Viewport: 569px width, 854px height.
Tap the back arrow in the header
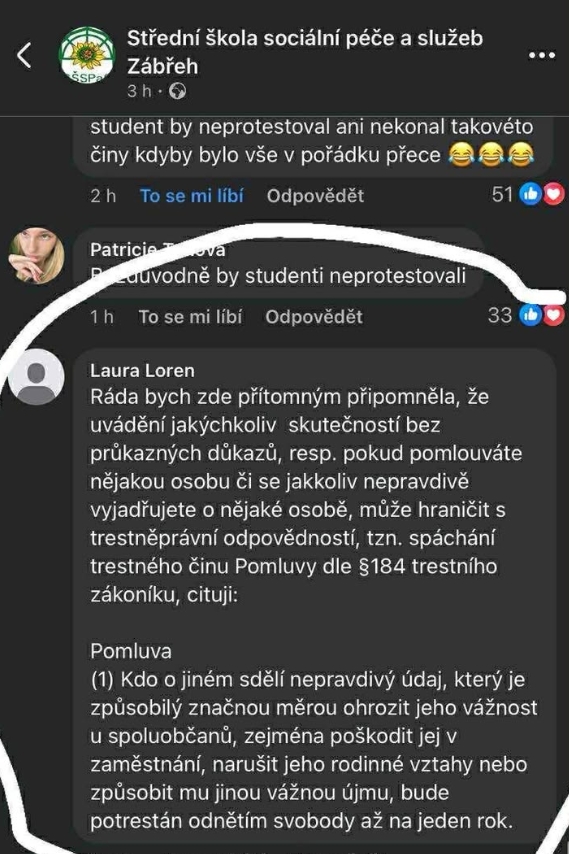[24, 55]
